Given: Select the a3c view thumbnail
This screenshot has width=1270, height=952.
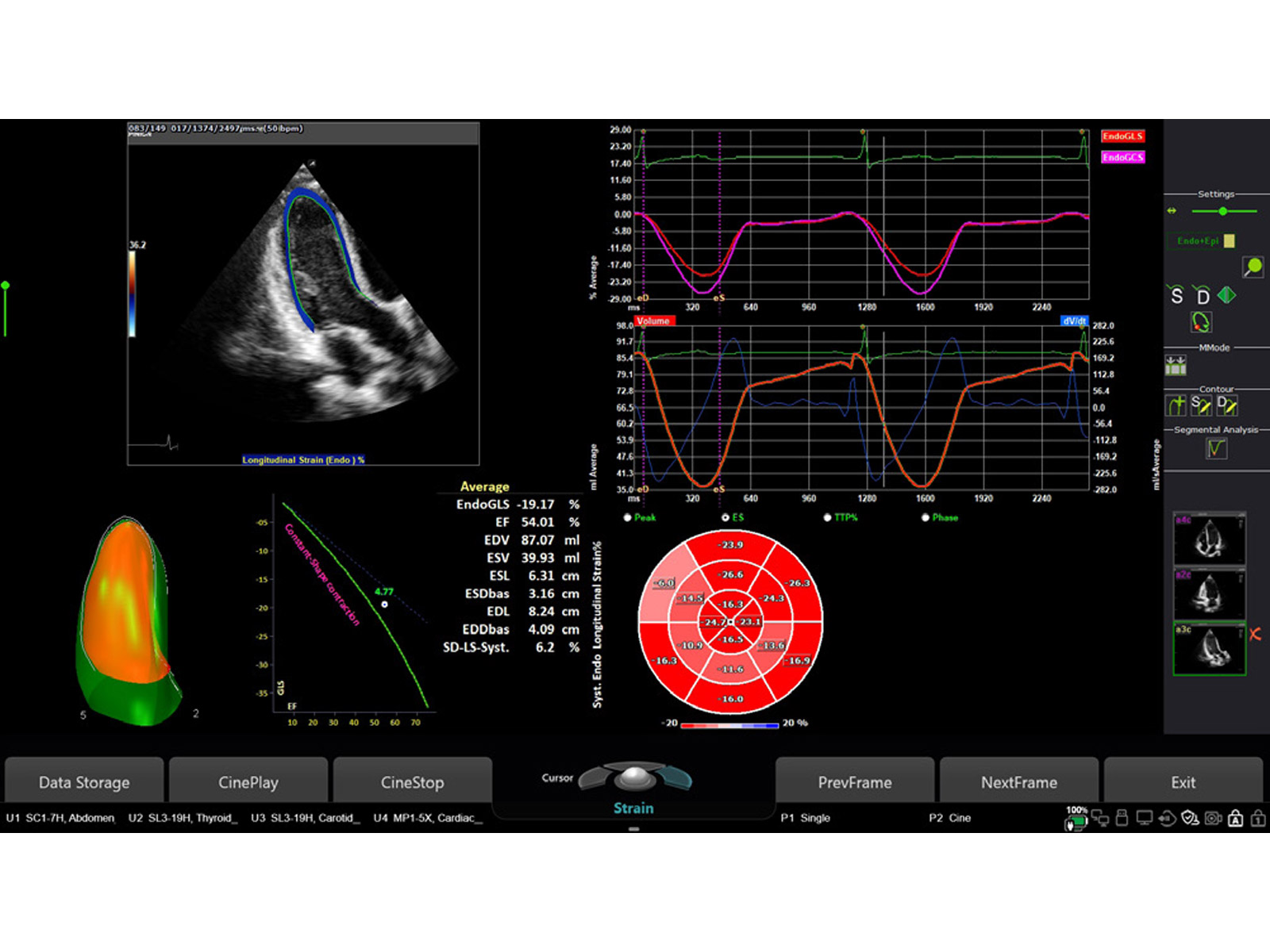Looking at the screenshot, I should (1210, 649).
